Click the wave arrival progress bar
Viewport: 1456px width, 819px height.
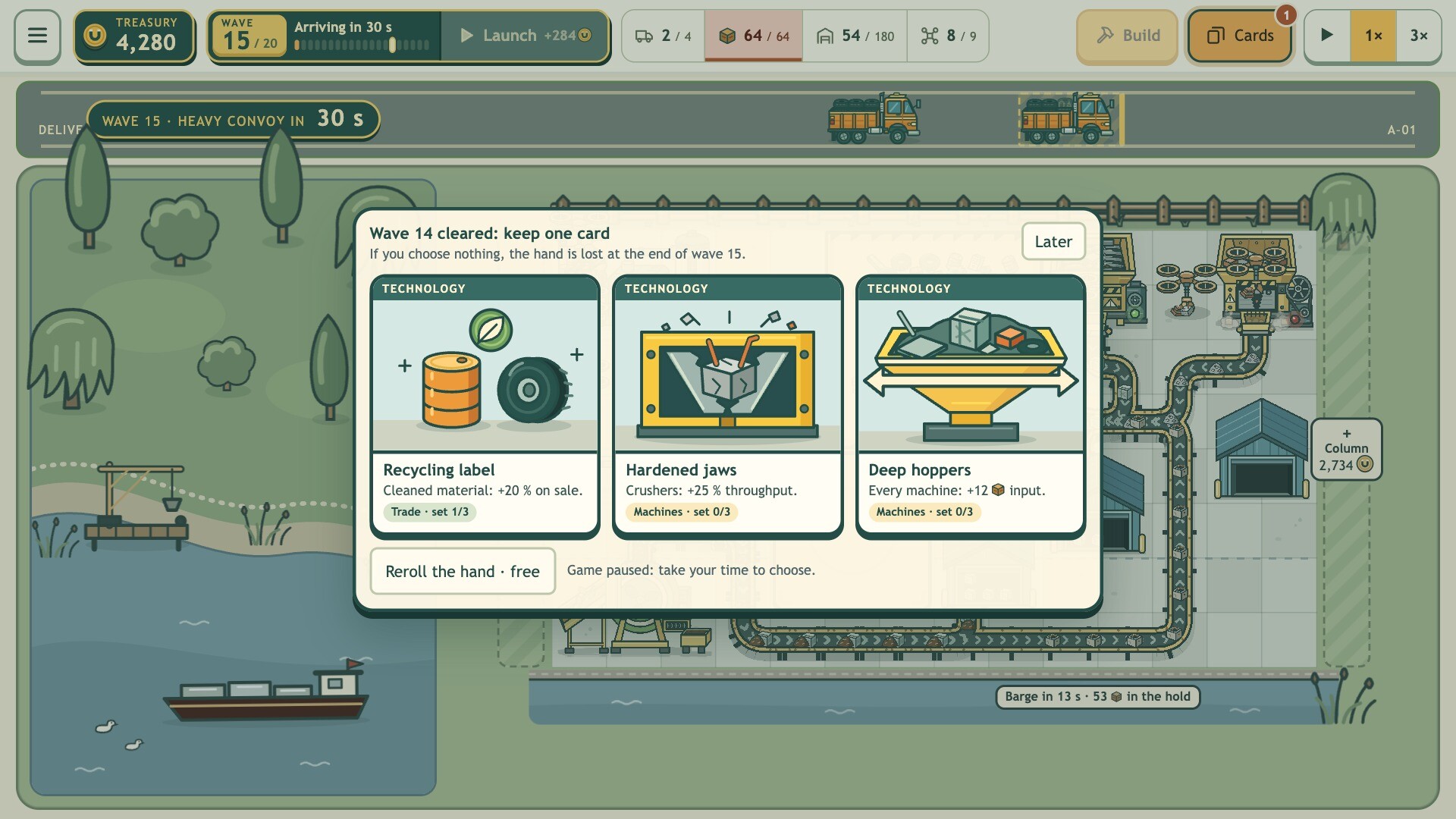pyautogui.click(x=362, y=45)
